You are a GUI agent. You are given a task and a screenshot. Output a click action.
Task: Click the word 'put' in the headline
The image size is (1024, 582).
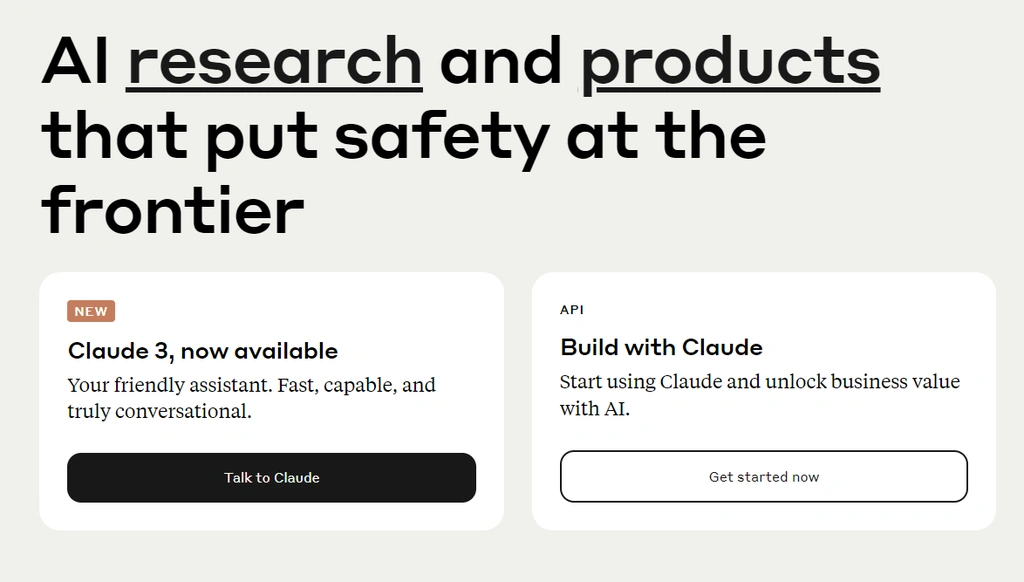(262, 138)
